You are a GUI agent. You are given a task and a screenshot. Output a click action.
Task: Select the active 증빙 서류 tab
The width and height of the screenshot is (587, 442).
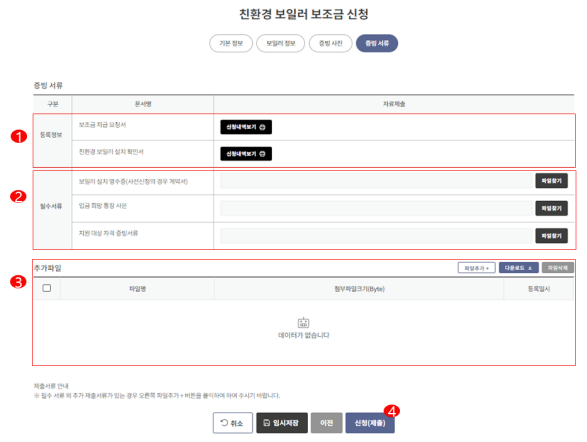pos(377,43)
